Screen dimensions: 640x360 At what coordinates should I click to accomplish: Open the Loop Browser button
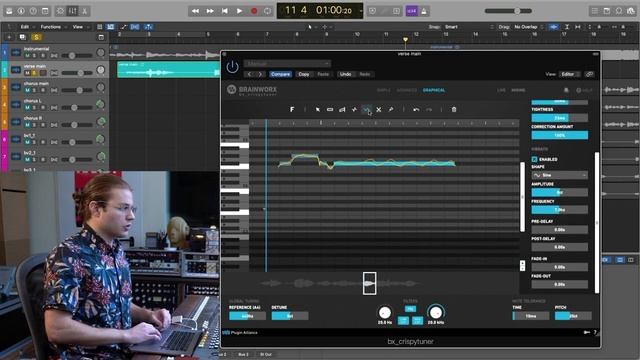click(x=619, y=11)
